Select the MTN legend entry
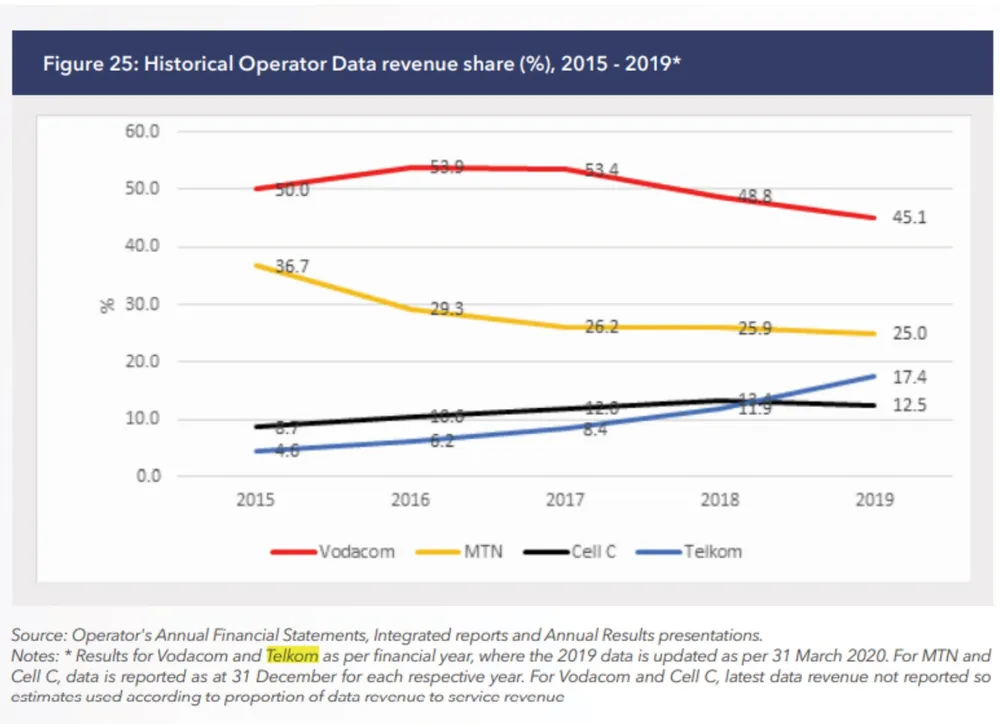Image resolution: width=1000 pixels, height=727 pixels. click(459, 552)
